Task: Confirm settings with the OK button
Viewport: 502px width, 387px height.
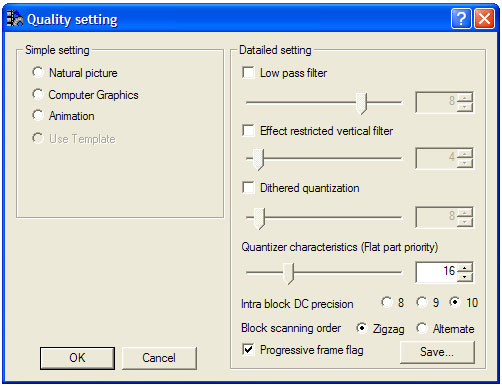Action: pyautogui.click(x=77, y=358)
